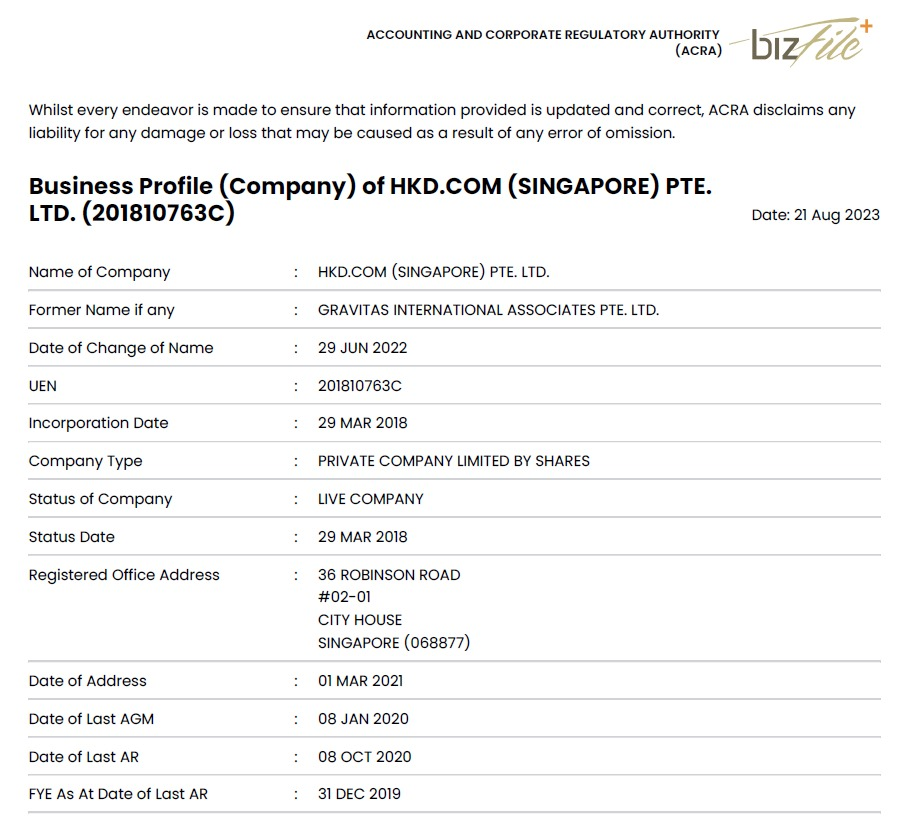Click the report date 21 Aug 2023
Viewport: 899px width, 827px height.
click(815, 215)
